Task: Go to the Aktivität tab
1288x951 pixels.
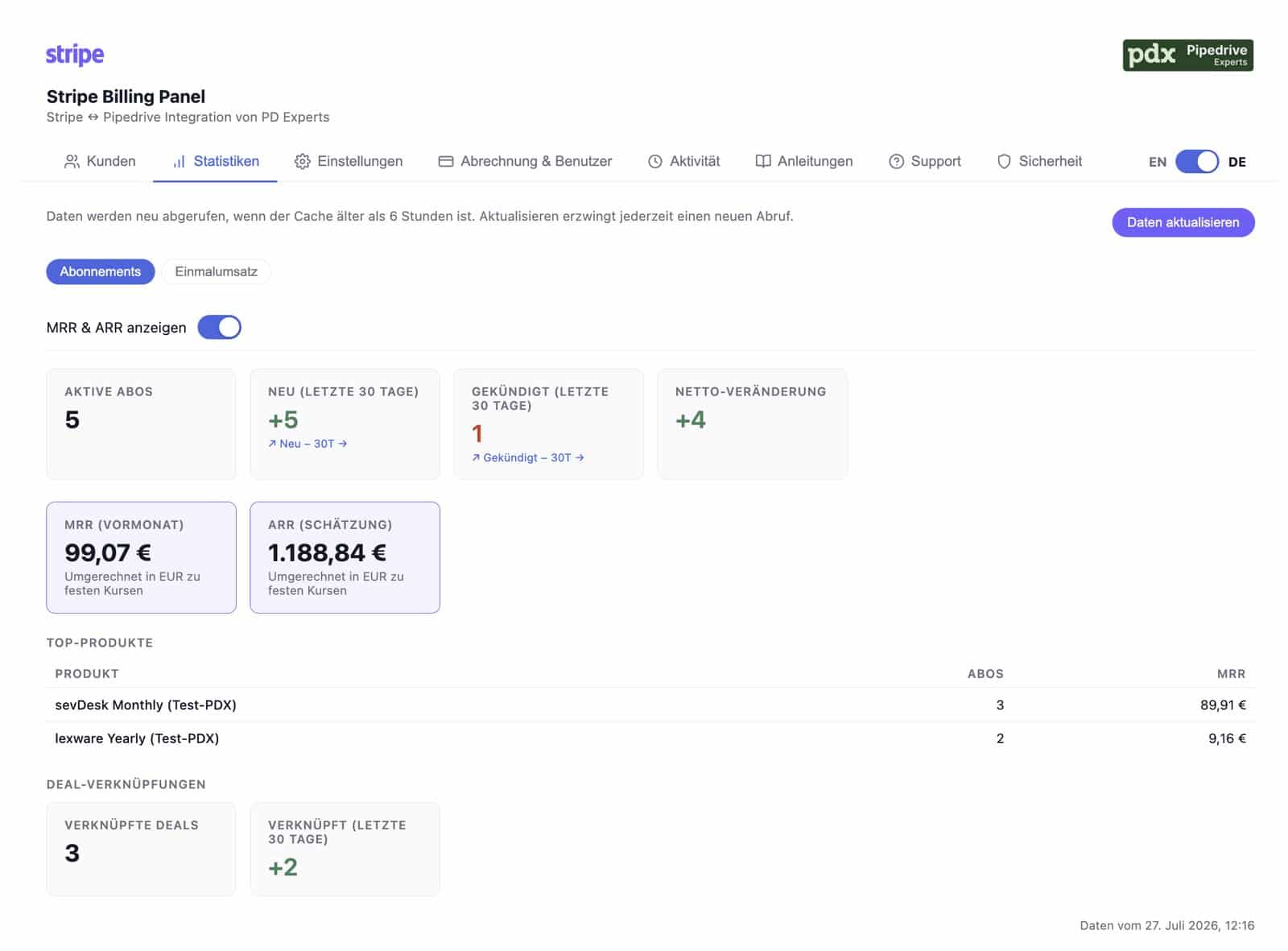Action: (x=683, y=161)
